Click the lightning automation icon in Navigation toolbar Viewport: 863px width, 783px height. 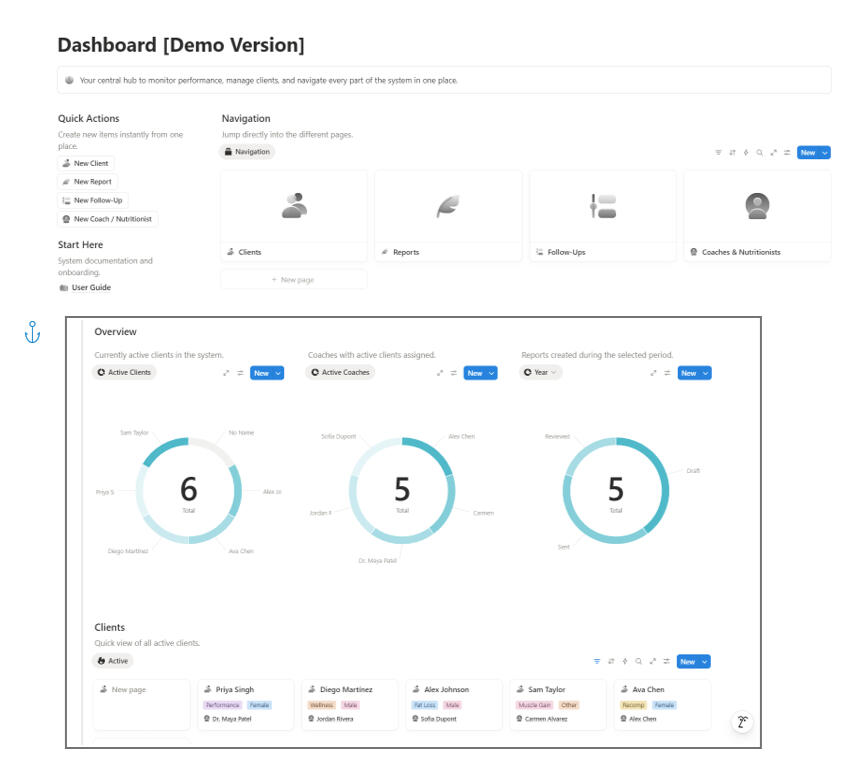(745, 153)
